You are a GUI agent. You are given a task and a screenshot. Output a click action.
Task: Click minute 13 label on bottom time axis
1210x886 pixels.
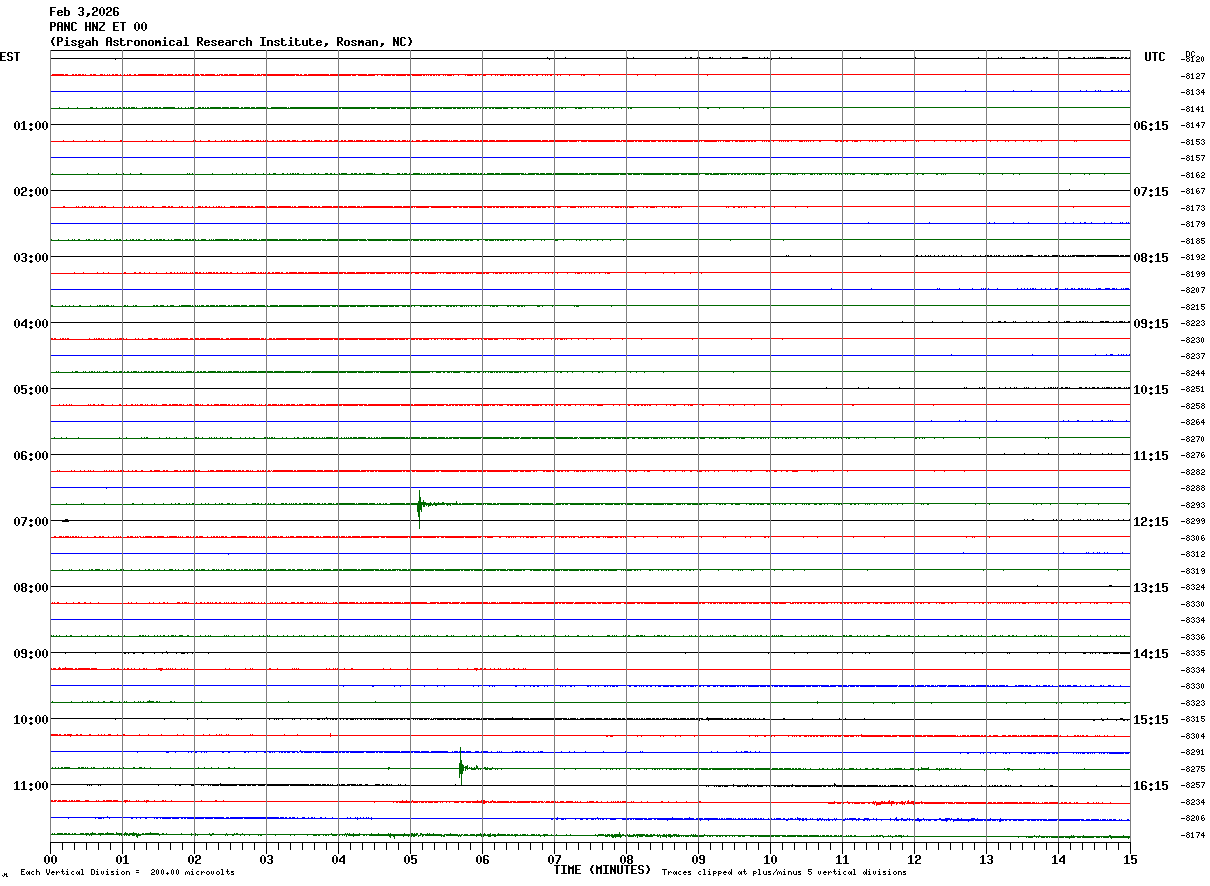point(986,860)
